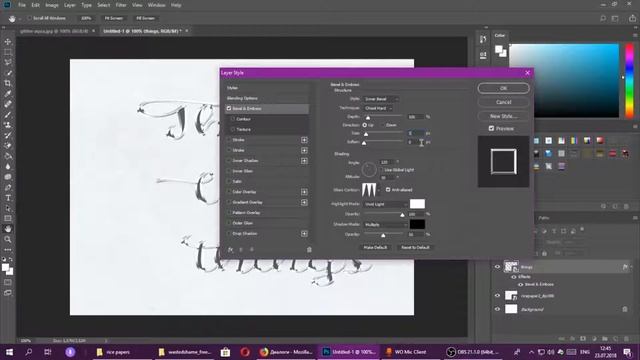Open the Technique Chisel Hard dropdown
Screen dimensions: 640x360
point(378,108)
